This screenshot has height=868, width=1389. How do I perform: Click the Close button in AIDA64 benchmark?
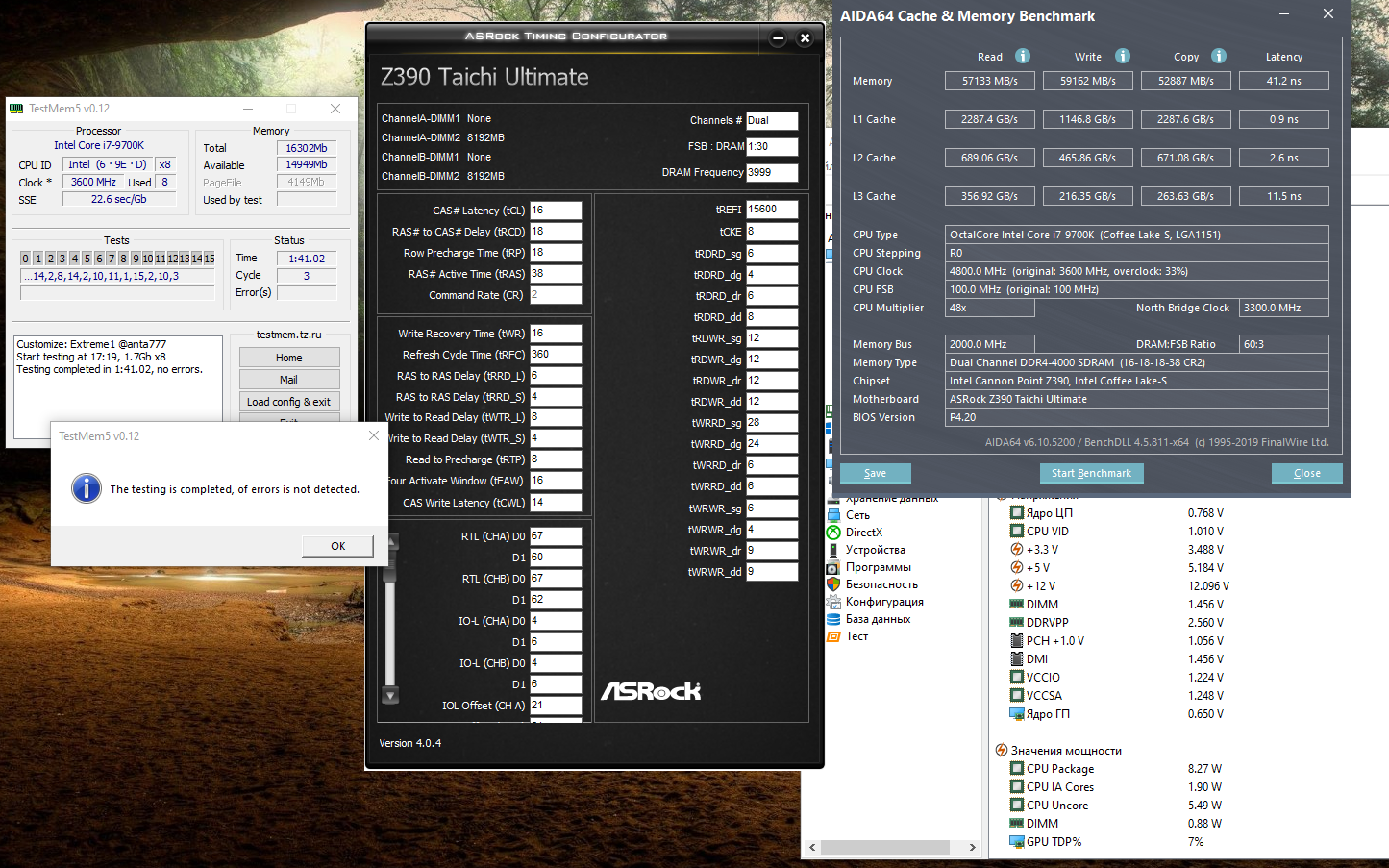1306,473
